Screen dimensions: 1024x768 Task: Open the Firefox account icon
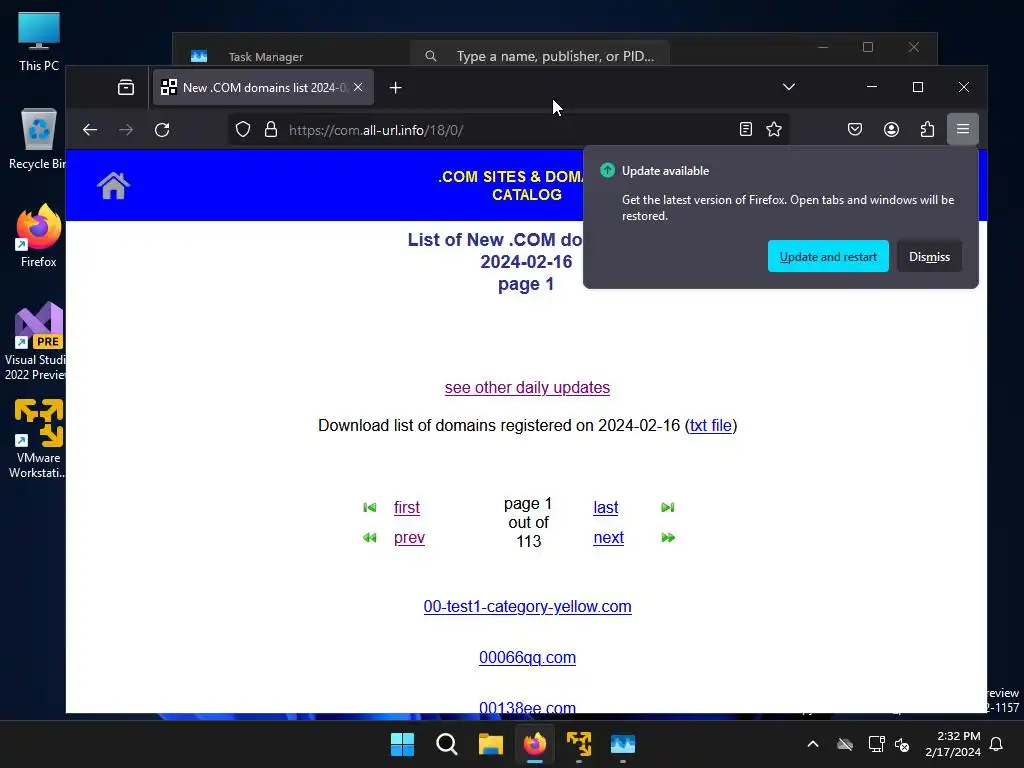click(x=891, y=129)
